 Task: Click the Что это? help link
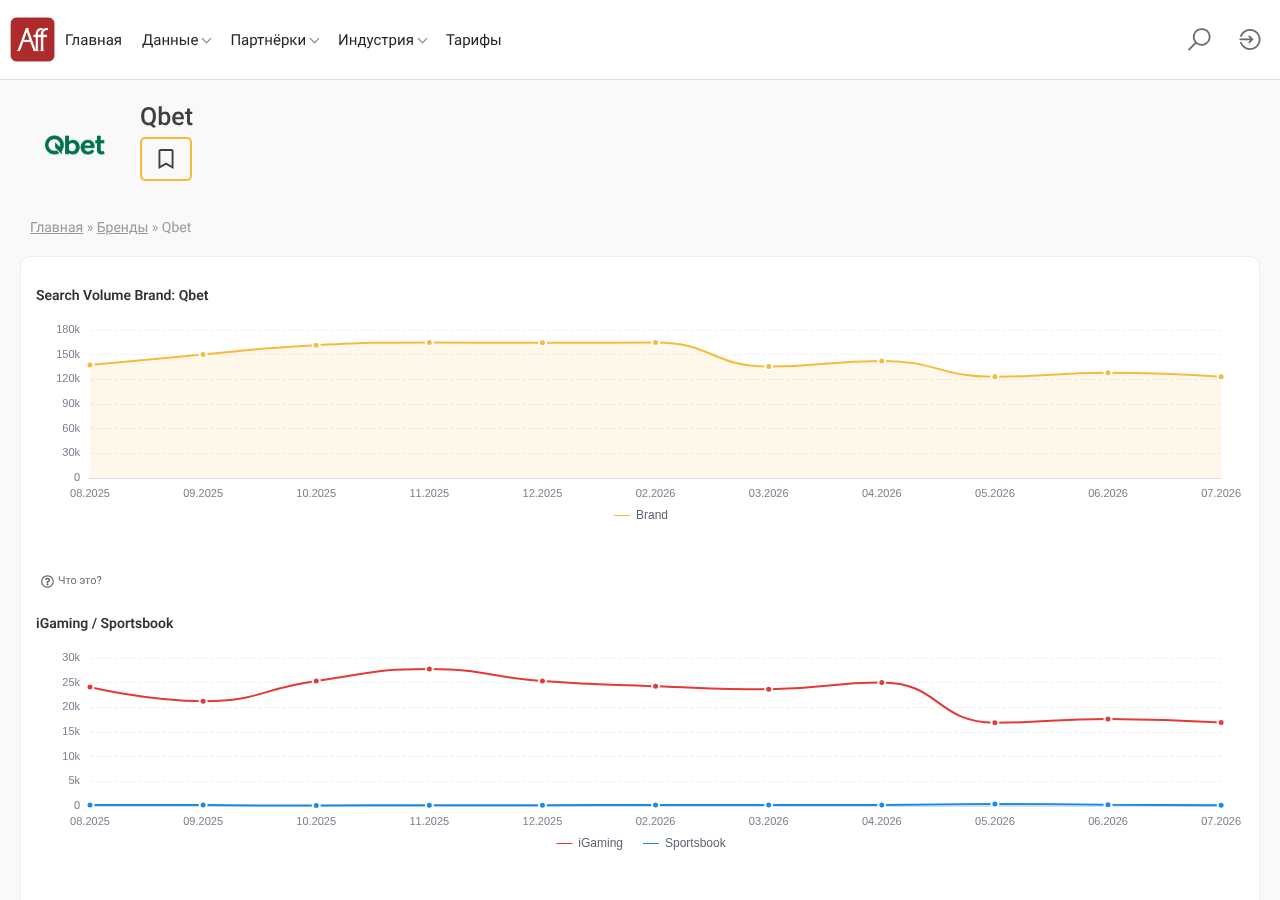click(x=80, y=581)
